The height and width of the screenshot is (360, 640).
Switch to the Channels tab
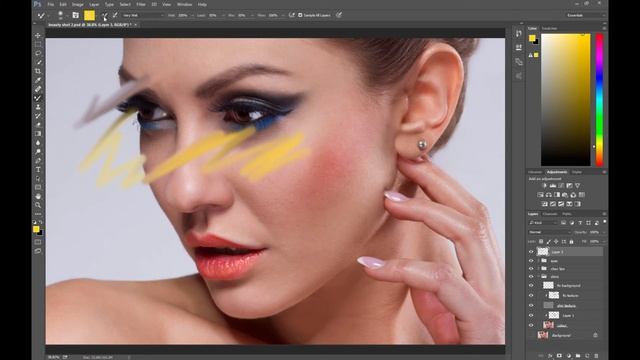[x=549, y=214]
